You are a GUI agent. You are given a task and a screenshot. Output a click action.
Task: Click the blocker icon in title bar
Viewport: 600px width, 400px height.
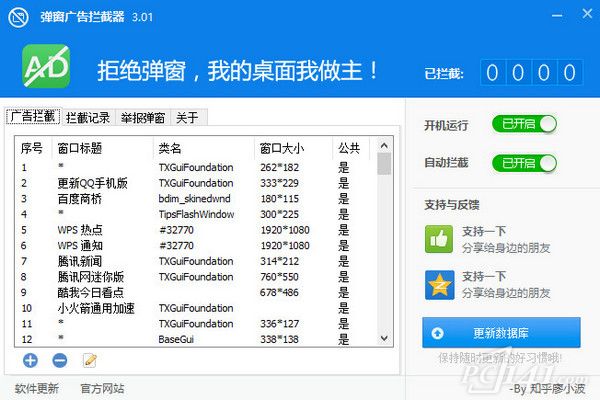18,17
